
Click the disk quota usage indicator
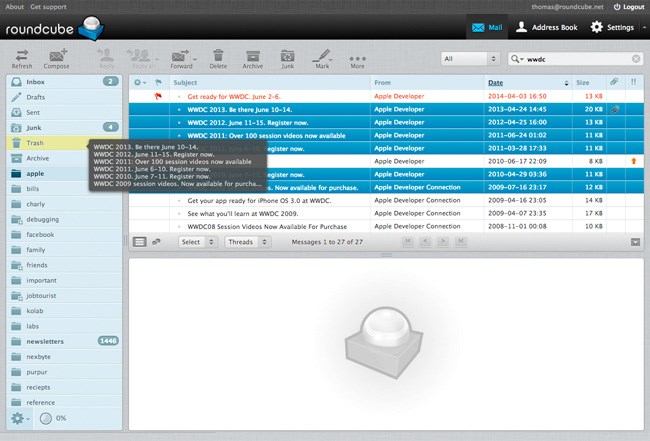pos(54,418)
